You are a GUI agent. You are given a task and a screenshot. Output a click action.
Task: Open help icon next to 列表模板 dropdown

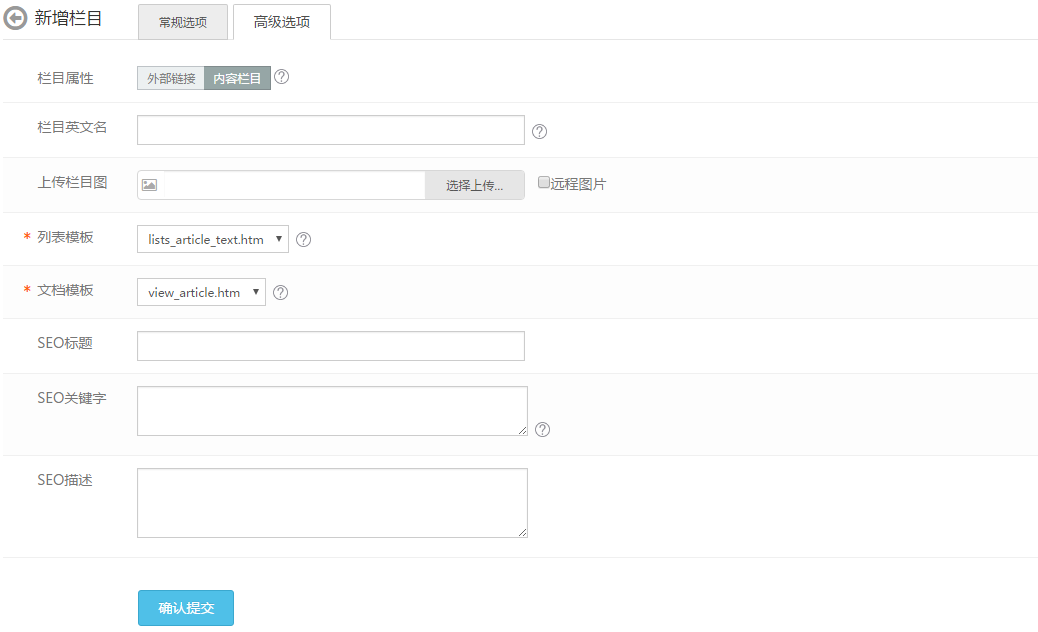pos(303,240)
